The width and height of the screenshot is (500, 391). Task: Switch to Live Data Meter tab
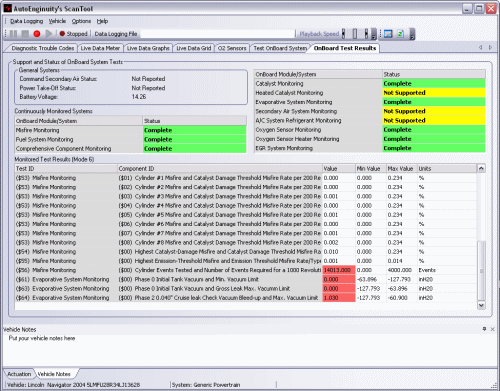[x=100, y=48]
